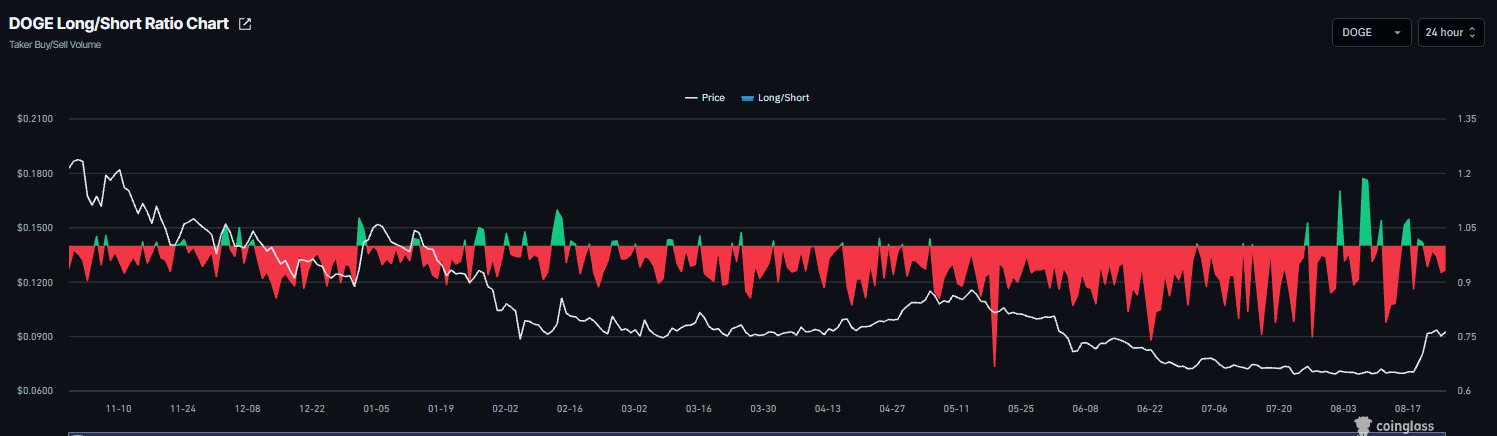Click the $0.0900 price axis label
Viewport: 1497px width, 436px height.
(35, 337)
